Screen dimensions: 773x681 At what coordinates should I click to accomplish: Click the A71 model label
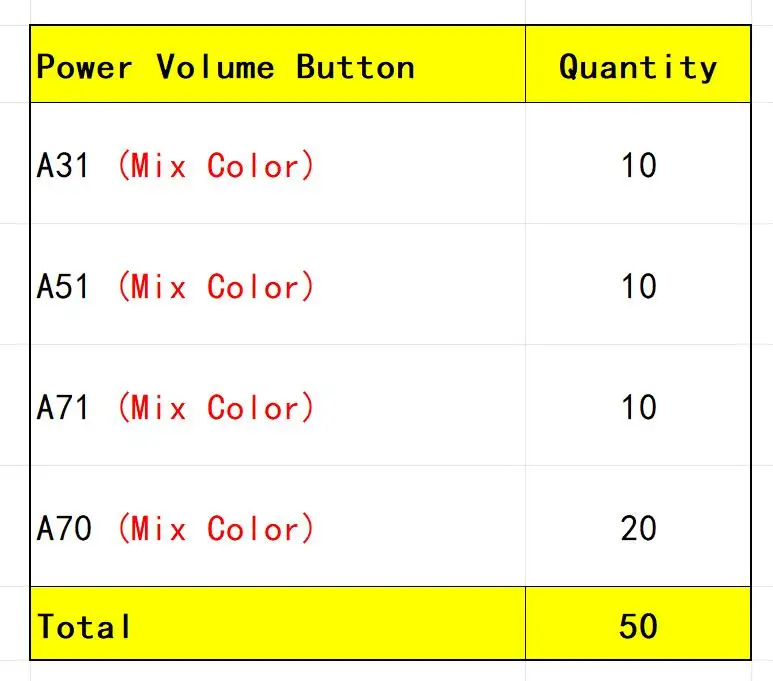63,408
